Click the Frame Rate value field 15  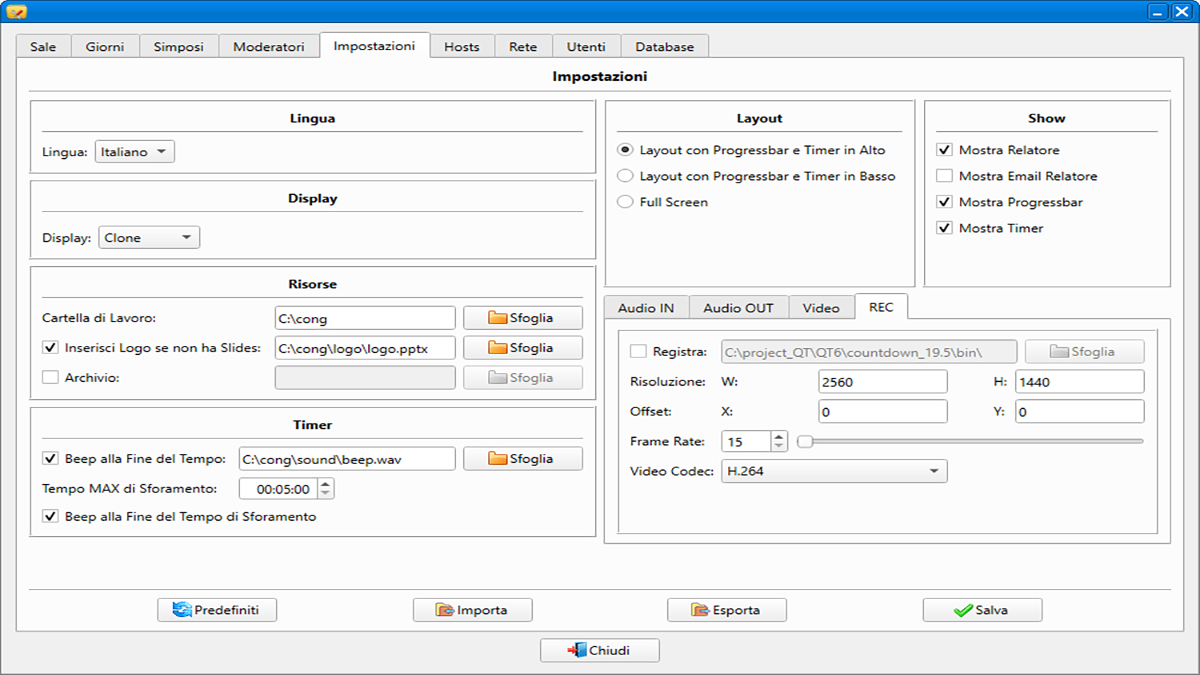[x=747, y=441]
